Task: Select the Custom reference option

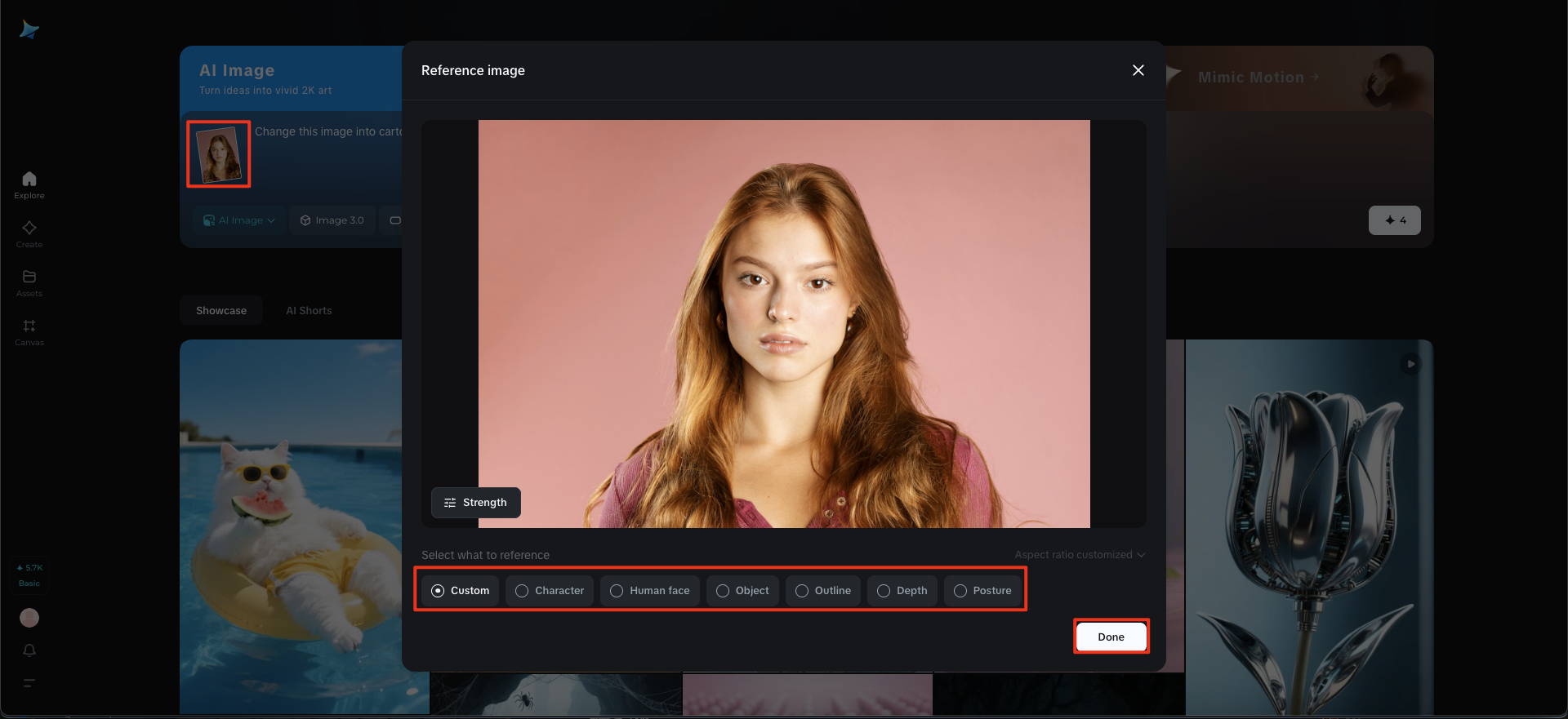Action: (x=461, y=591)
